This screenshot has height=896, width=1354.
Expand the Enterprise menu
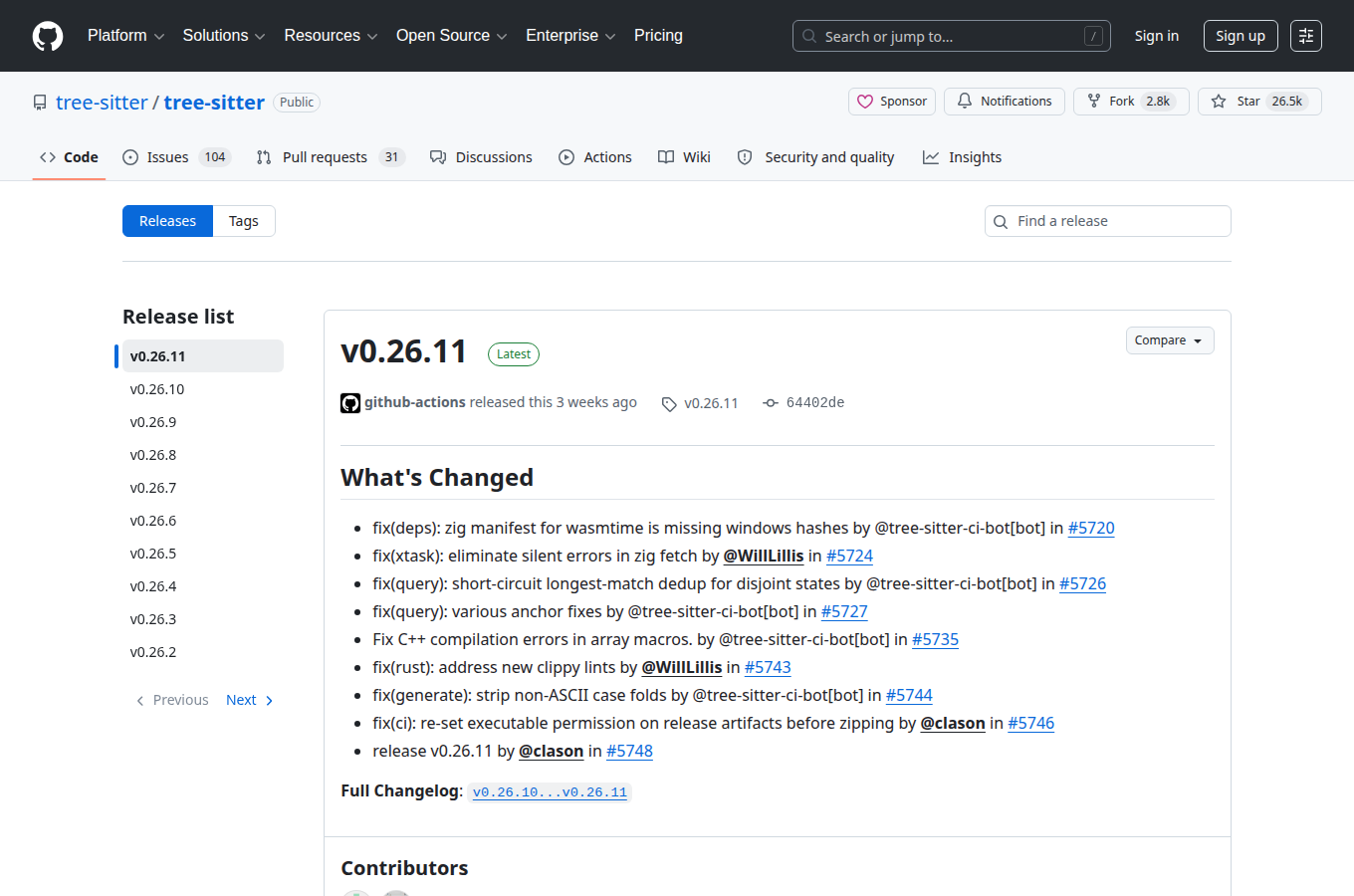(571, 36)
